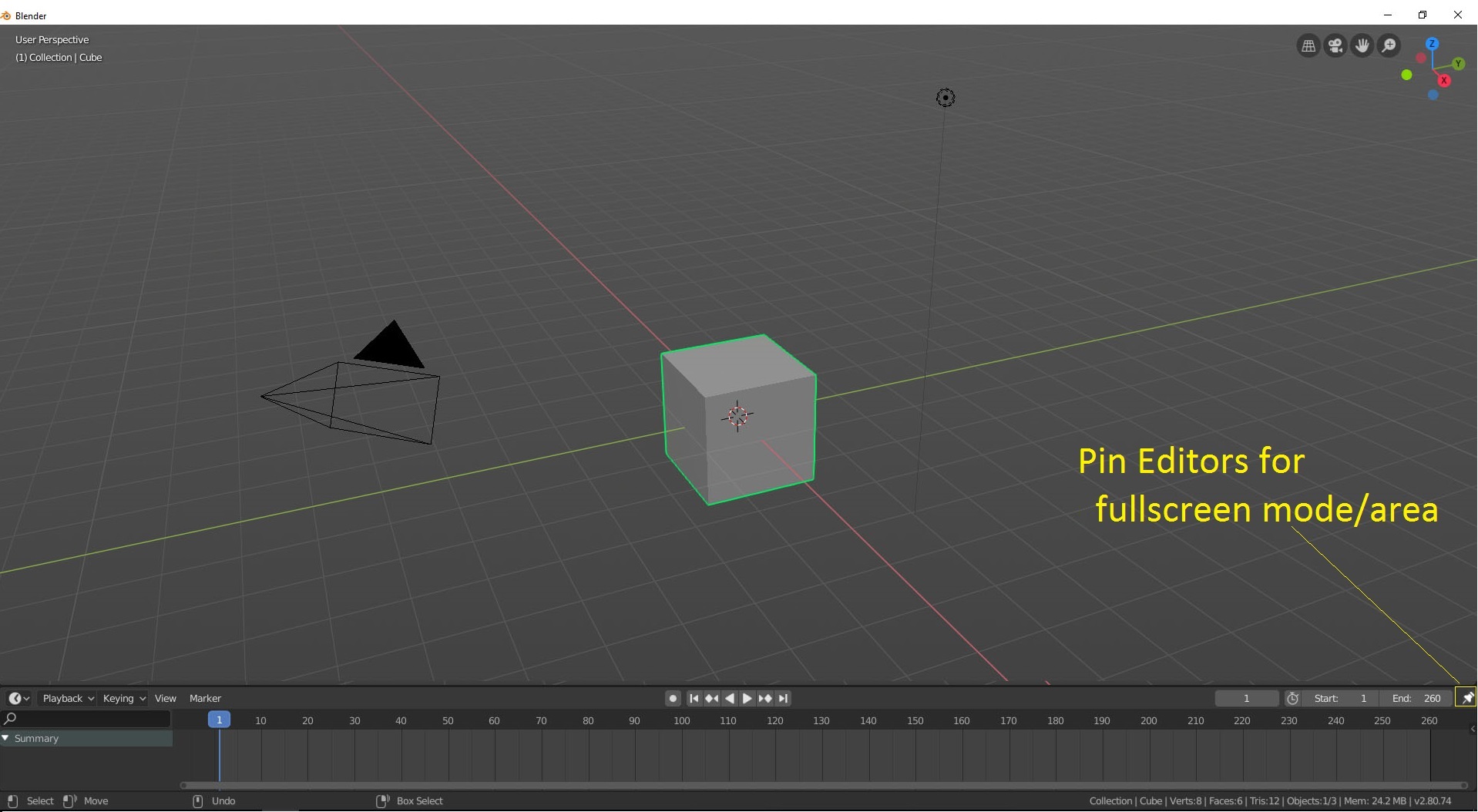The image size is (1478, 812).
Task: Click the timeline channel search field
Action: [x=86, y=720]
